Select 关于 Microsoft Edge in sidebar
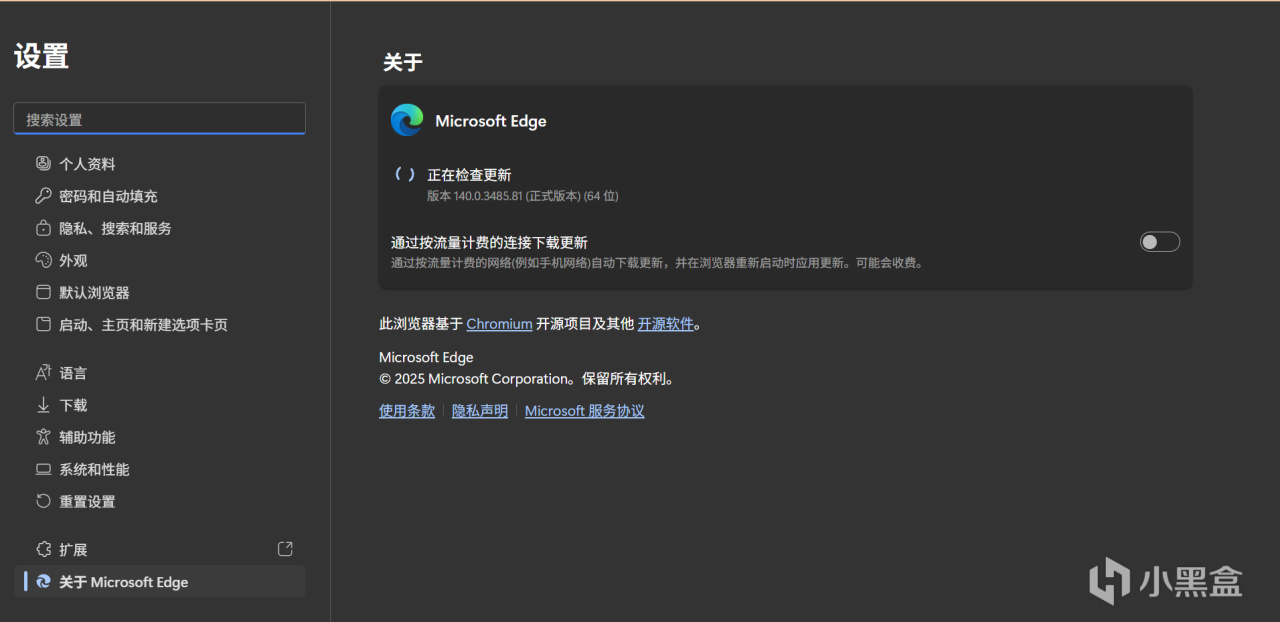The image size is (1280, 622). coord(123,582)
